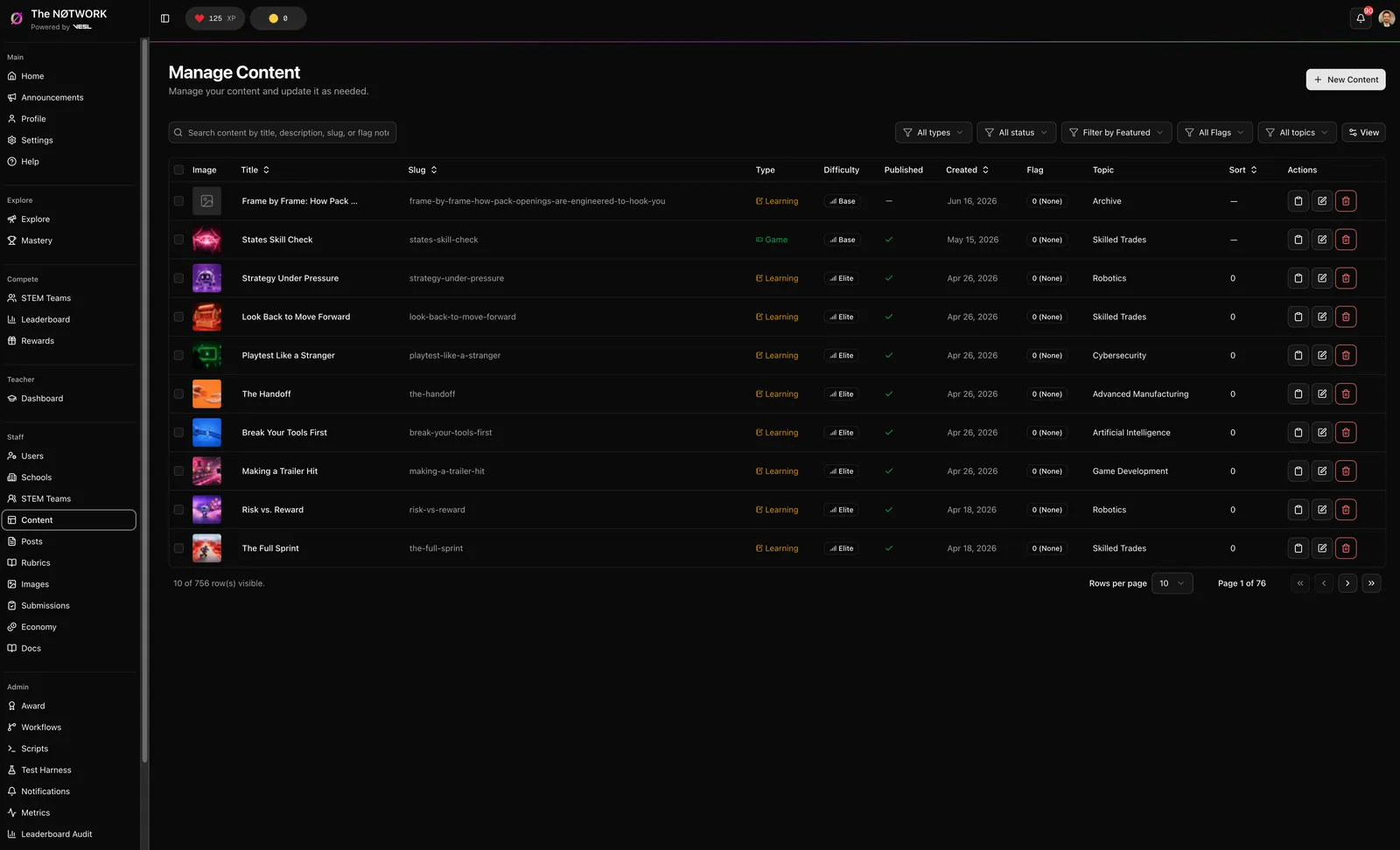Copy the Frame by Frame row
Screen dimensions: 1400x850
click(1298, 201)
